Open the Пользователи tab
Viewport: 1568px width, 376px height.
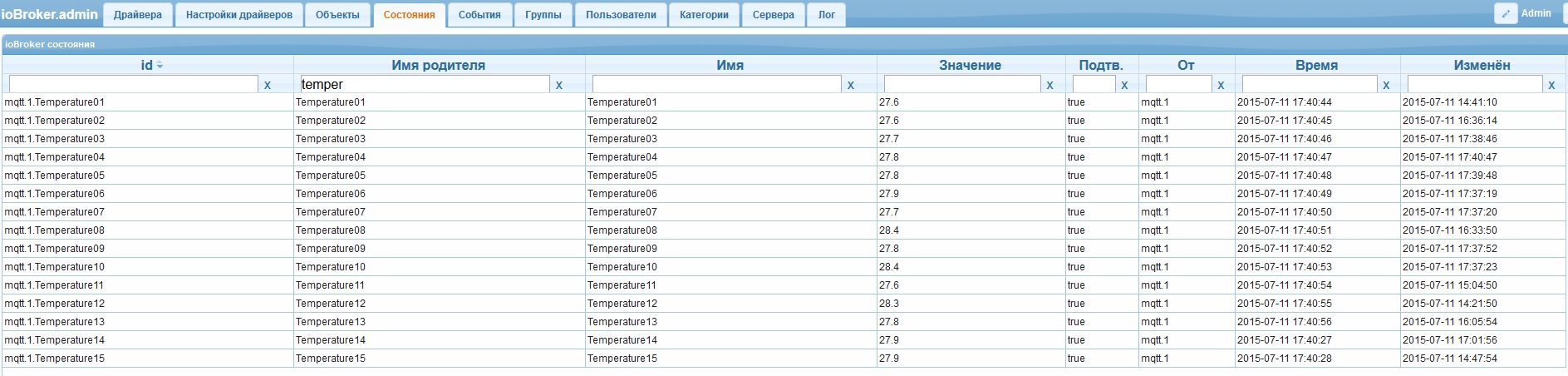tap(621, 15)
